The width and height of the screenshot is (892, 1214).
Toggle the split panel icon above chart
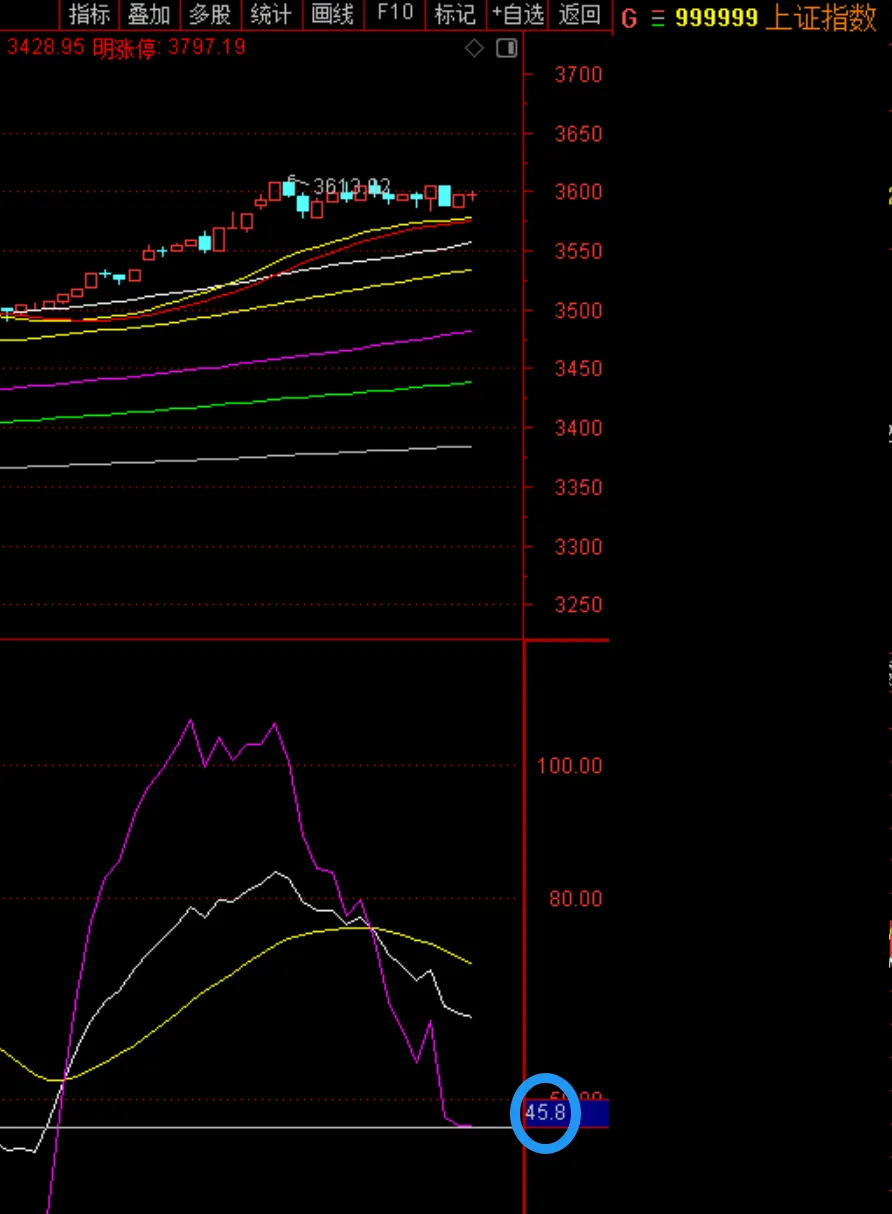point(507,48)
